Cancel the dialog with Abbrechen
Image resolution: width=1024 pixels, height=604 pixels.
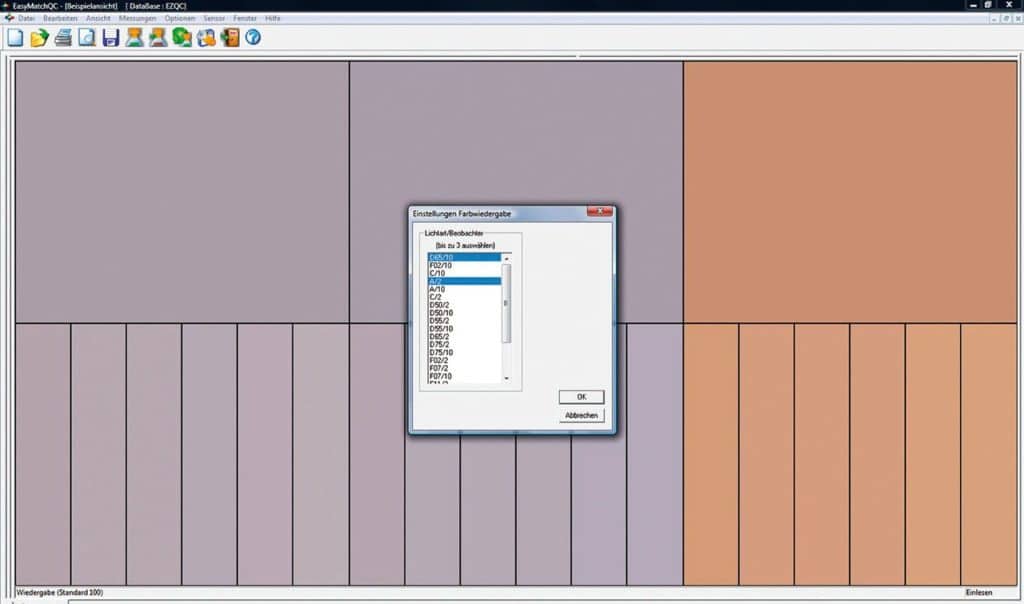pyautogui.click(x=581, y=415)
